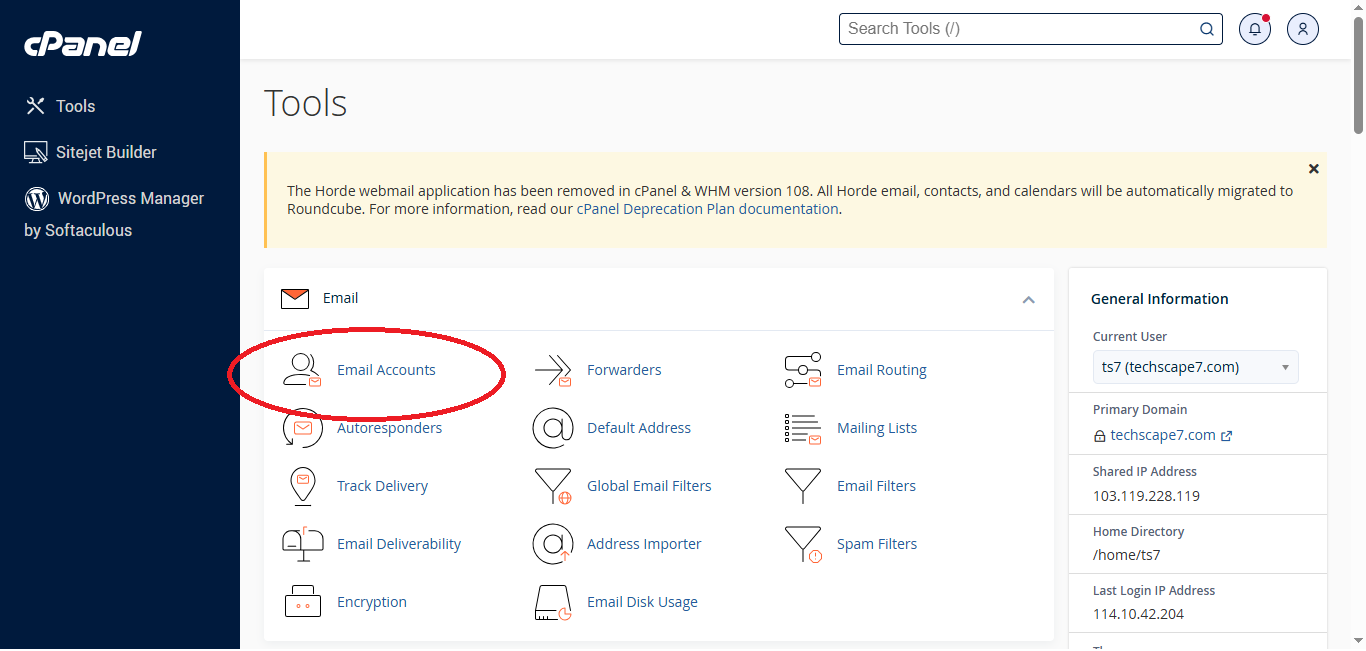Click the Mailing Lists icon
Viewport: 1366px width, 651px height.
click(802, 428)
